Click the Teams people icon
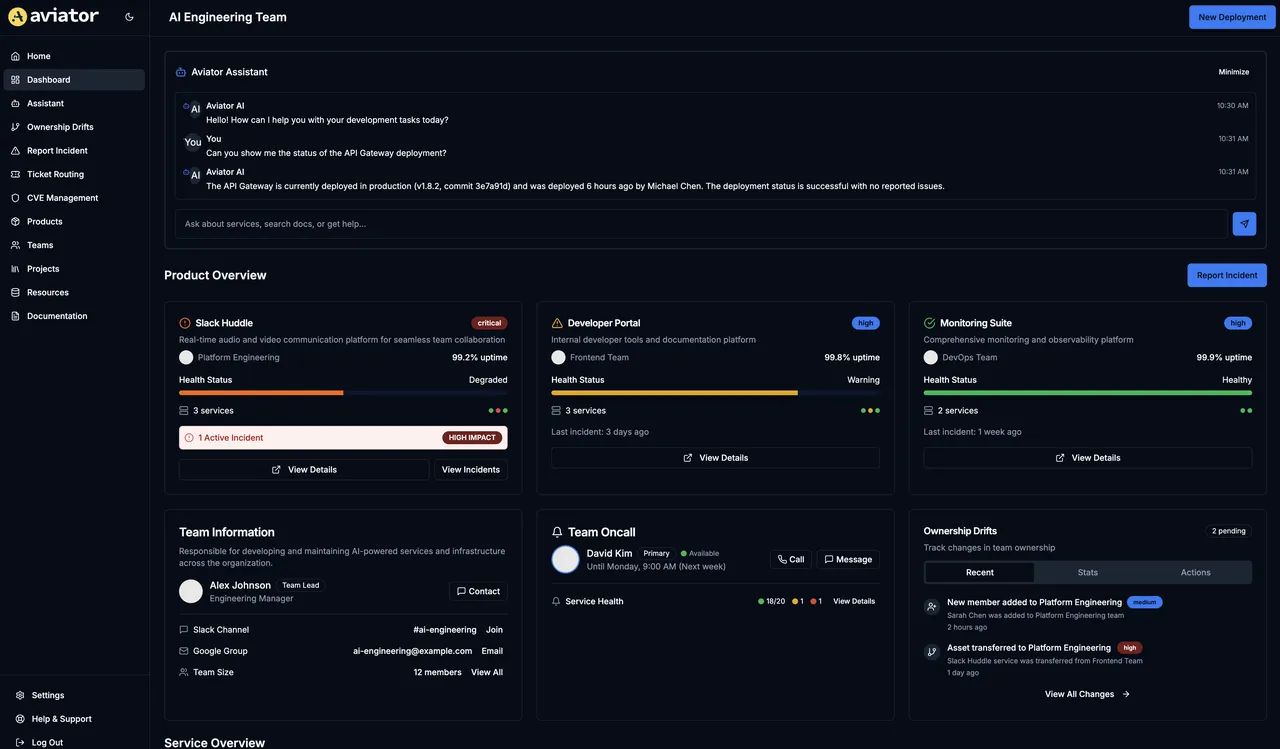 15,245
